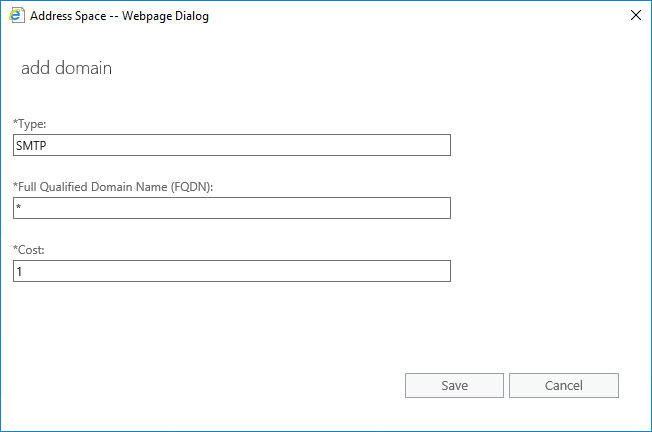Click the dialog title bar text
Screen dimensions: 652x432
pos(119,16)
